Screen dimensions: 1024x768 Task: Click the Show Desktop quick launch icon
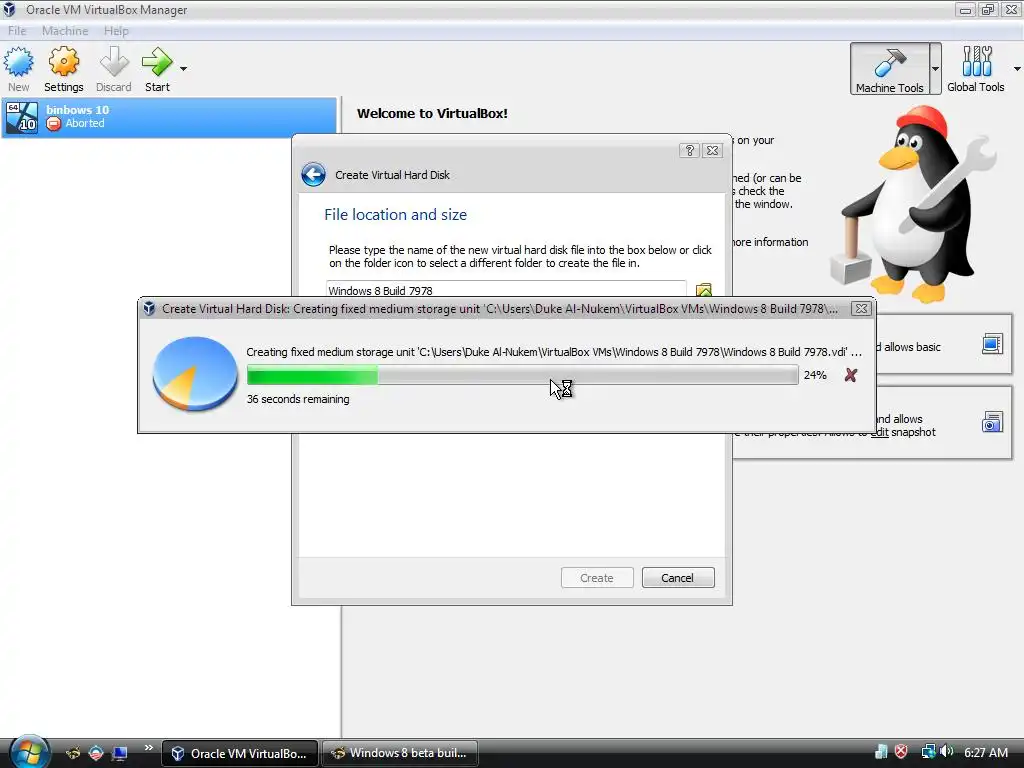click(120, 754)
